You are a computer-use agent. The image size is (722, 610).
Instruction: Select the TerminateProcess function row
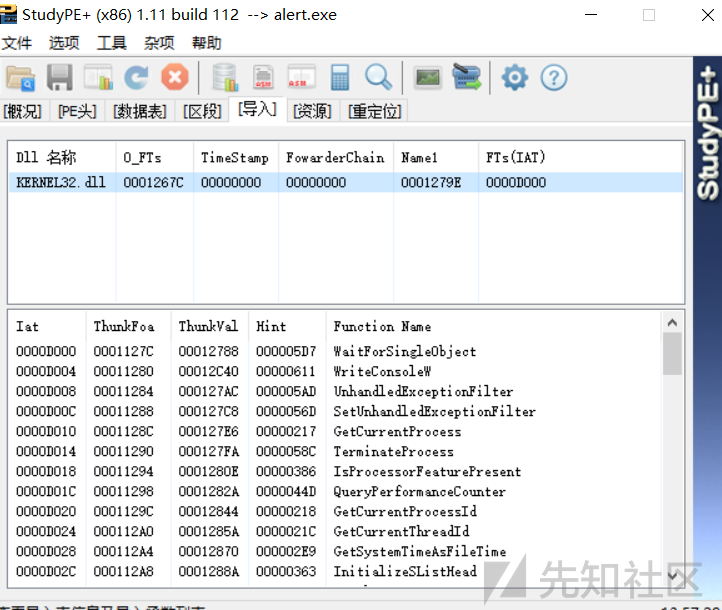coord(335,451)
